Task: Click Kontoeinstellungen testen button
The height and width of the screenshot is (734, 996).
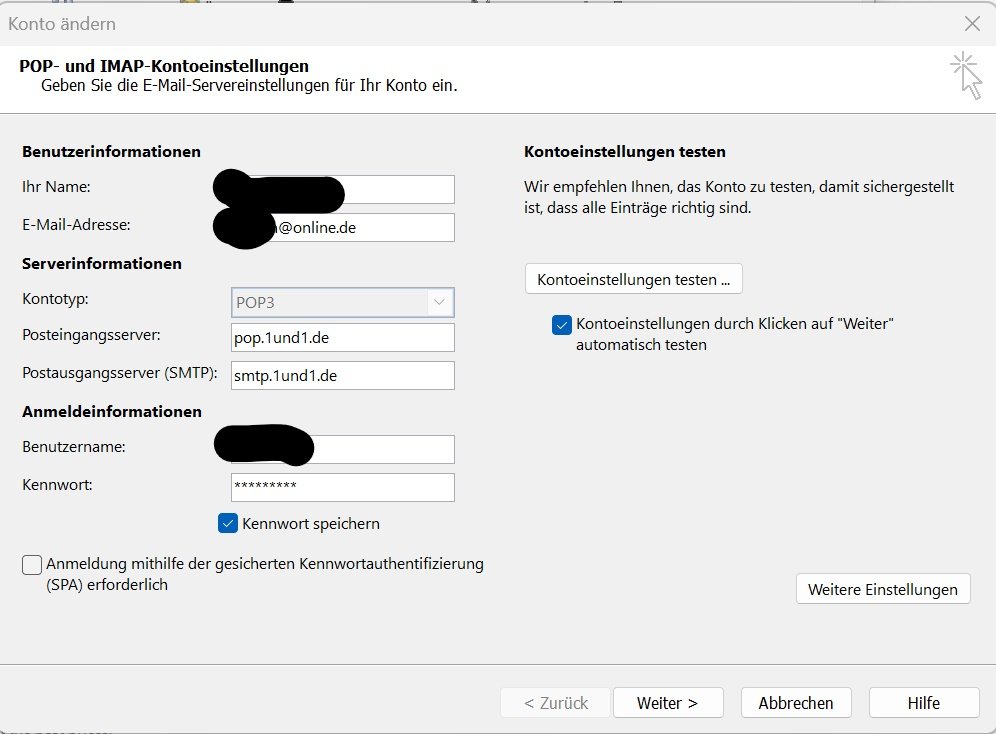Action: pos(633,279)
